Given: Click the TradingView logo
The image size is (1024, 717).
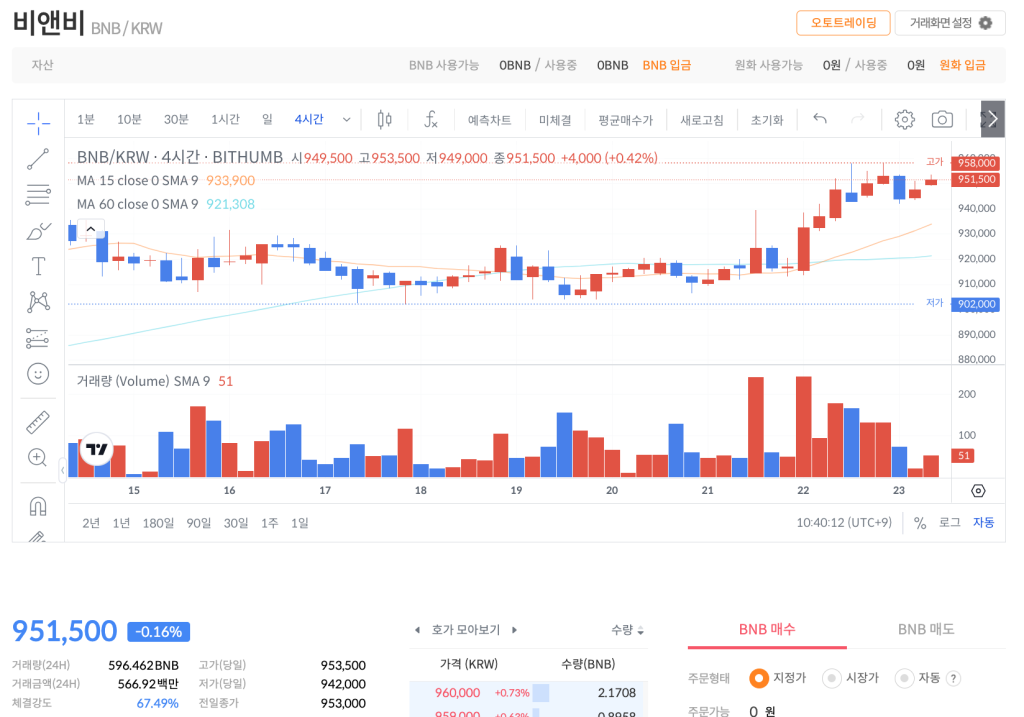Looking at the screenshot, I should click(x=97, y=449).
